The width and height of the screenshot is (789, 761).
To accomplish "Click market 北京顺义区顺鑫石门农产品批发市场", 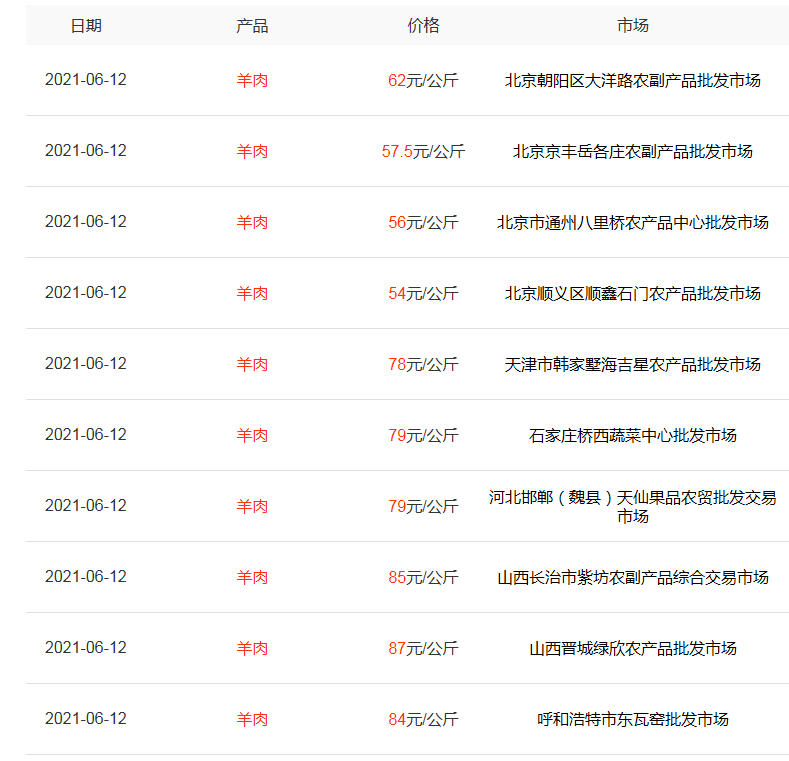I will (x=633, y=293).
